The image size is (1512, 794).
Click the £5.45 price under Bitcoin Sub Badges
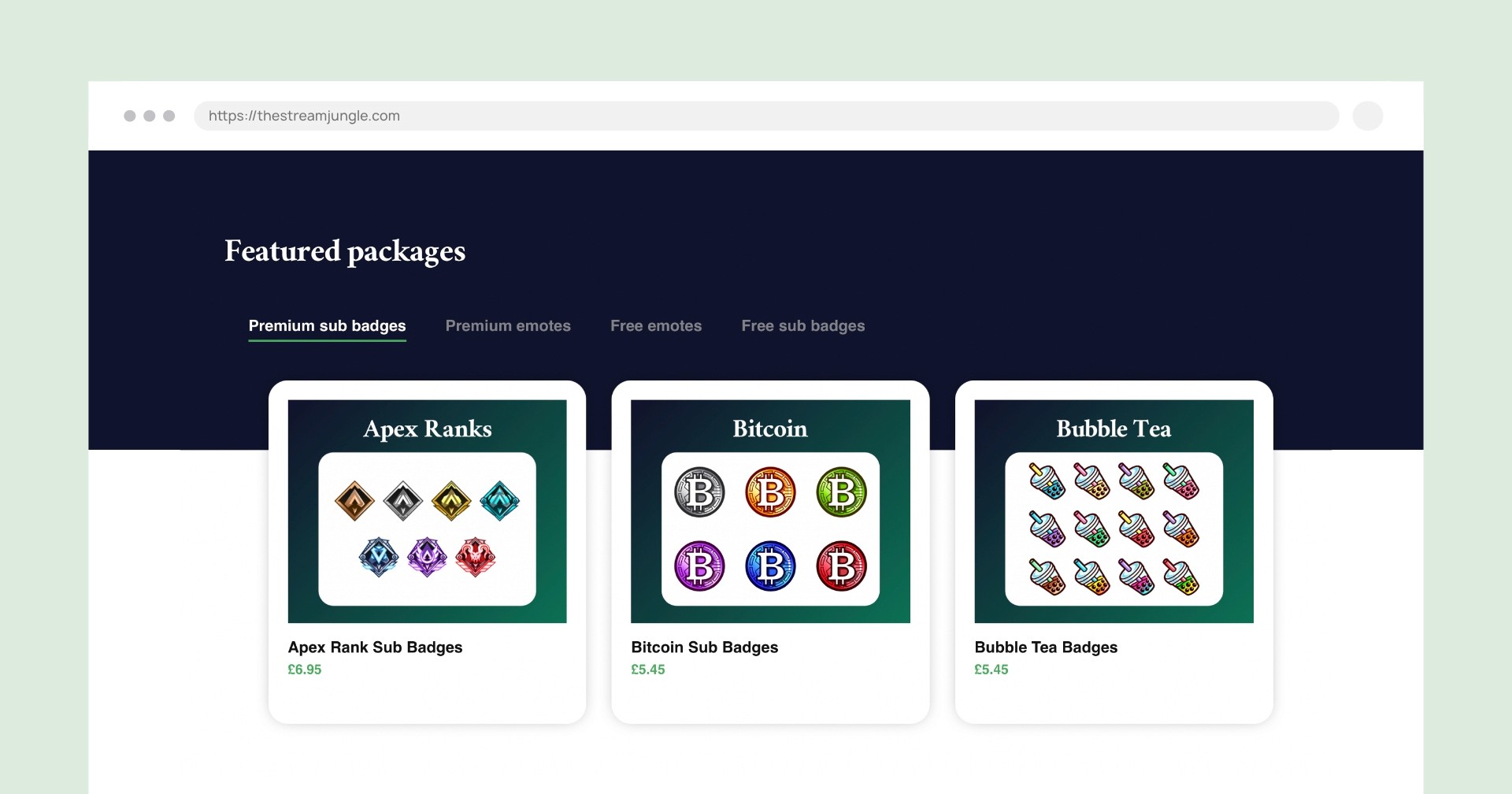click(648, 670)
